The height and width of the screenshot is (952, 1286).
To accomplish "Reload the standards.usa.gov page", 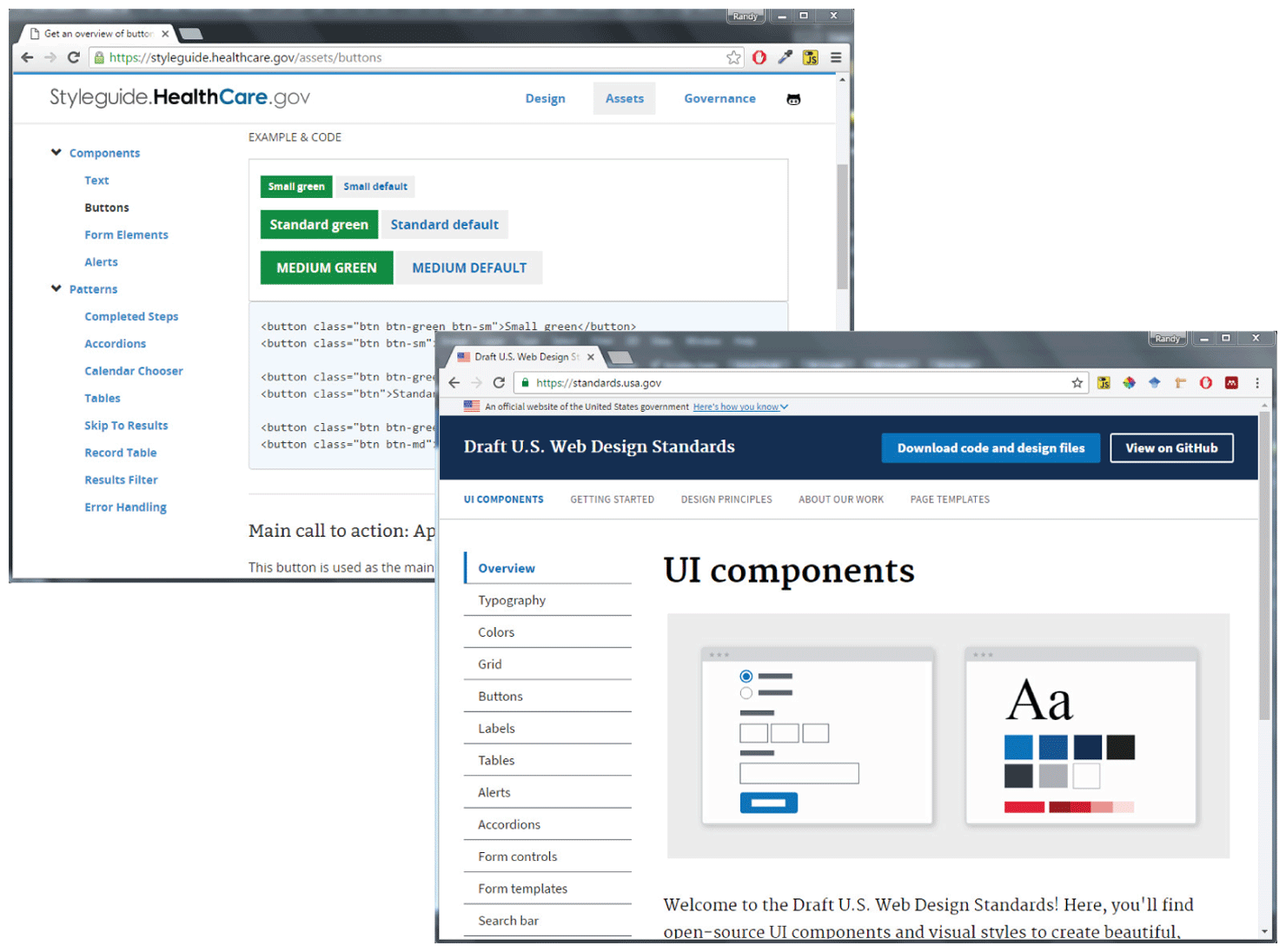I will [x=499, y=383].
